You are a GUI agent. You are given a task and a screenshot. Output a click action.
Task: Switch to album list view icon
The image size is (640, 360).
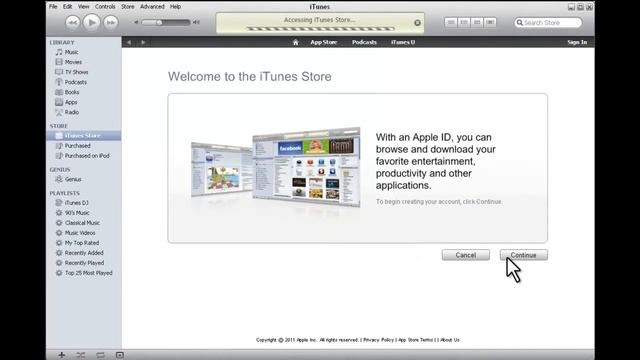[x=464, y=22]
